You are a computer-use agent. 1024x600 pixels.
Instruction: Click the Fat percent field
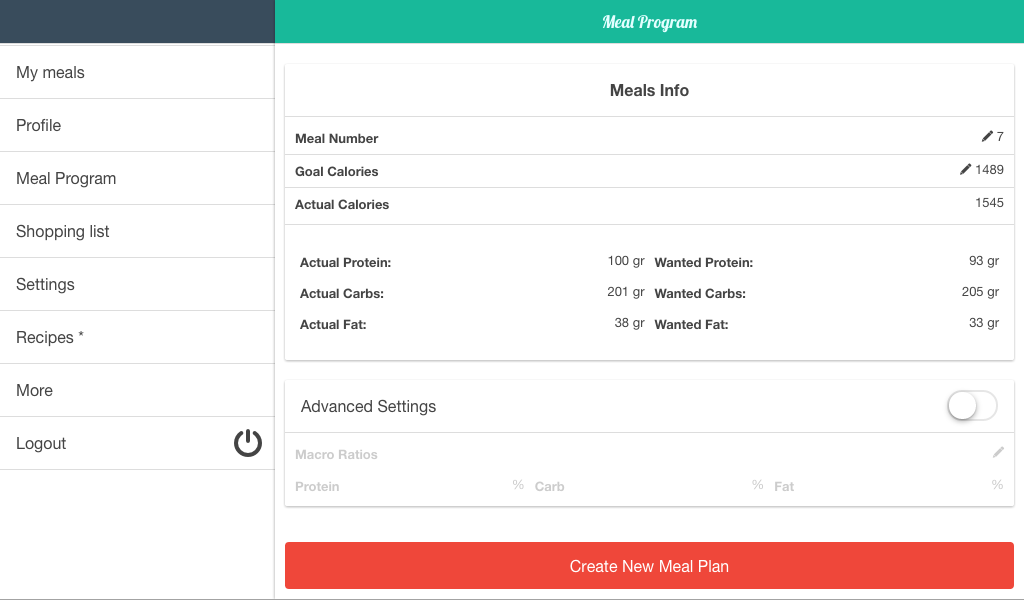point(888,486)
